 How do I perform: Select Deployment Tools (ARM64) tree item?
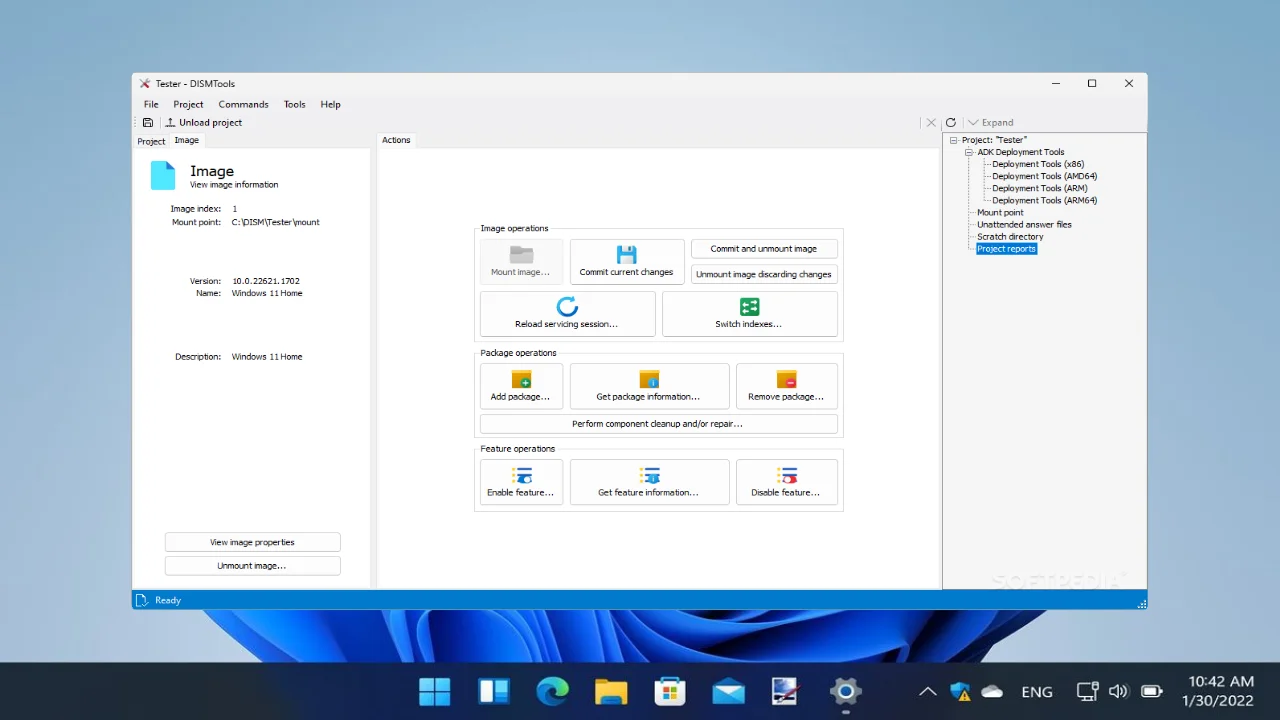(x=1045, y=200)
